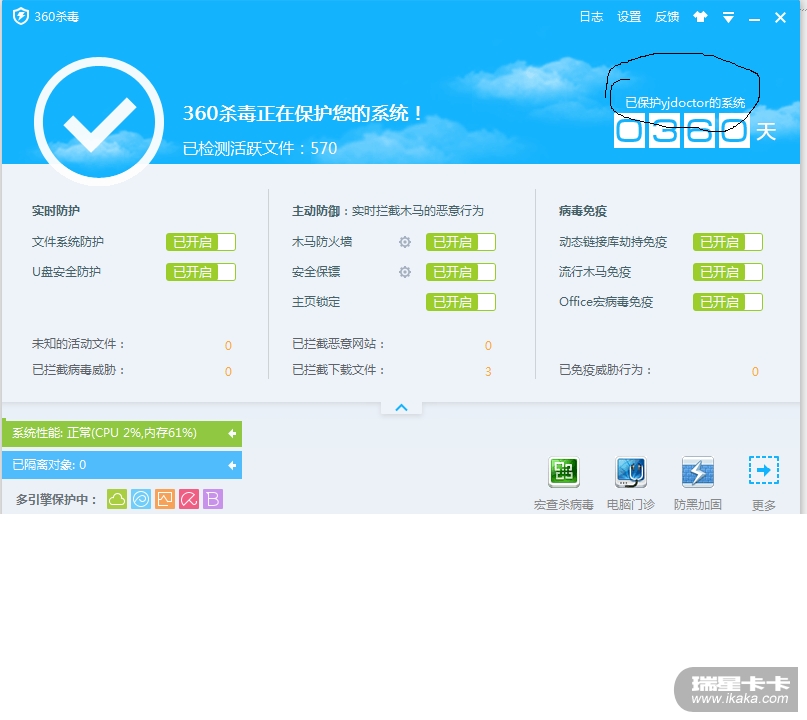Click the protected days counter 0360
The height and width of the screenshot is (720, 807).
681,132
